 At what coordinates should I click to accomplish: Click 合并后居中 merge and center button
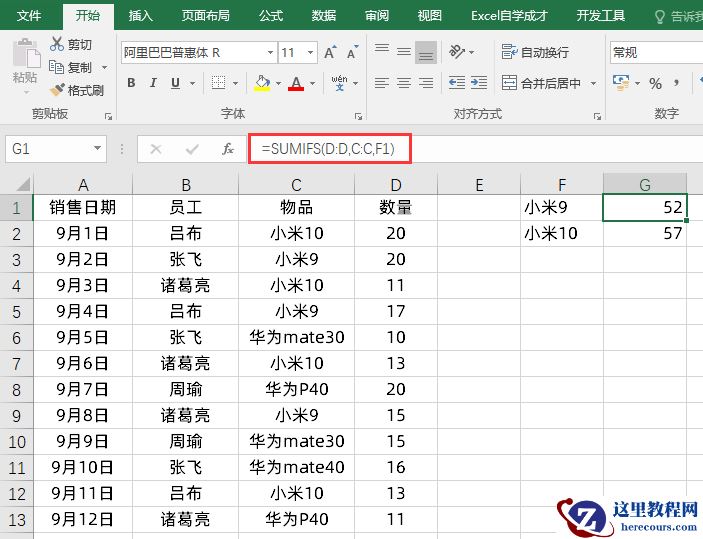click(541, 83)
